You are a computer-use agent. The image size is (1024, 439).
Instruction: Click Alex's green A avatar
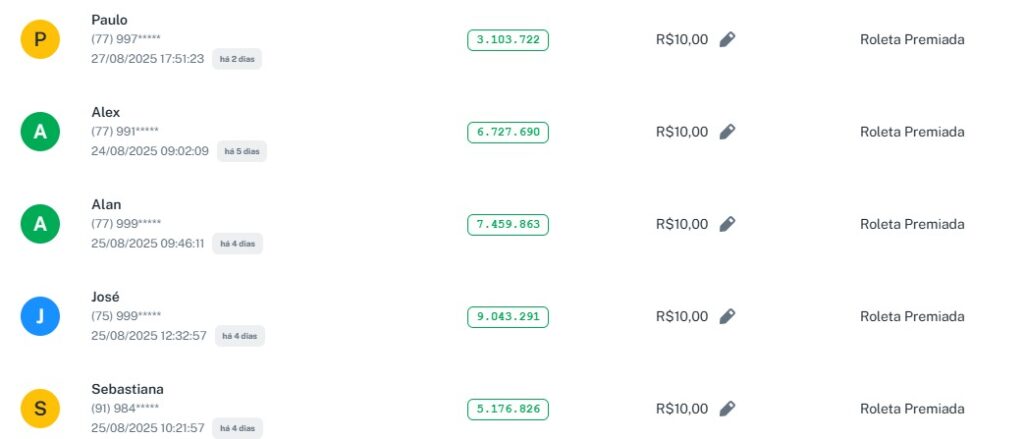point(40,132)
